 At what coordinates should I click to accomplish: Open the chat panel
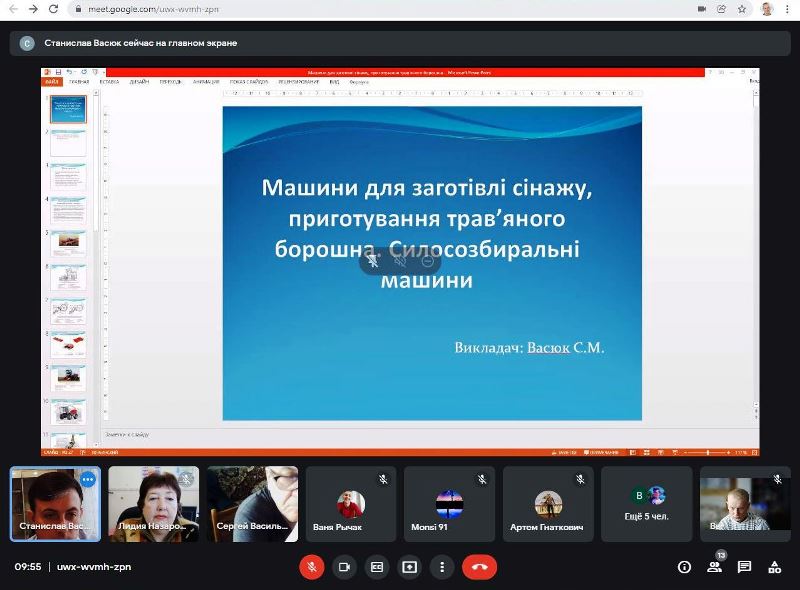pos(744,567)
